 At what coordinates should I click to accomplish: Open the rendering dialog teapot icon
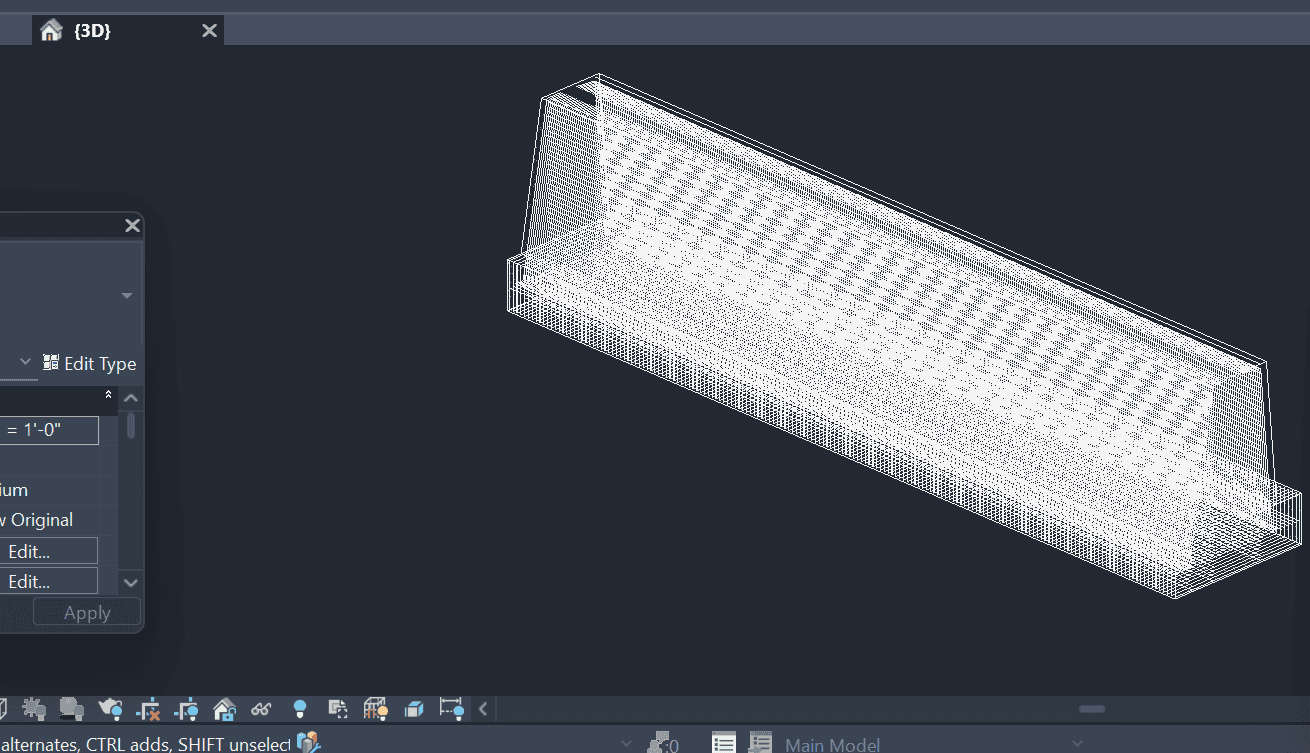tap(110, 709)
